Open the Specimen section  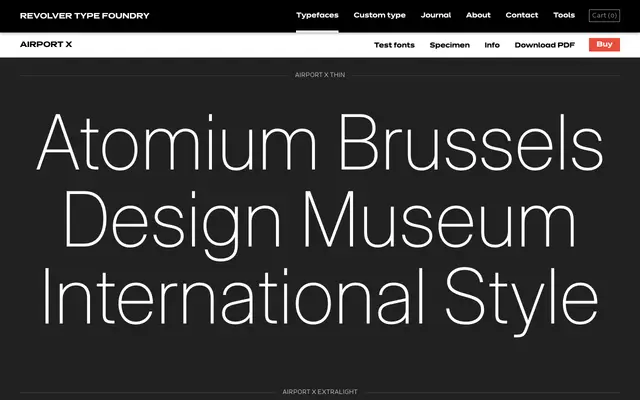coord(449,45)
